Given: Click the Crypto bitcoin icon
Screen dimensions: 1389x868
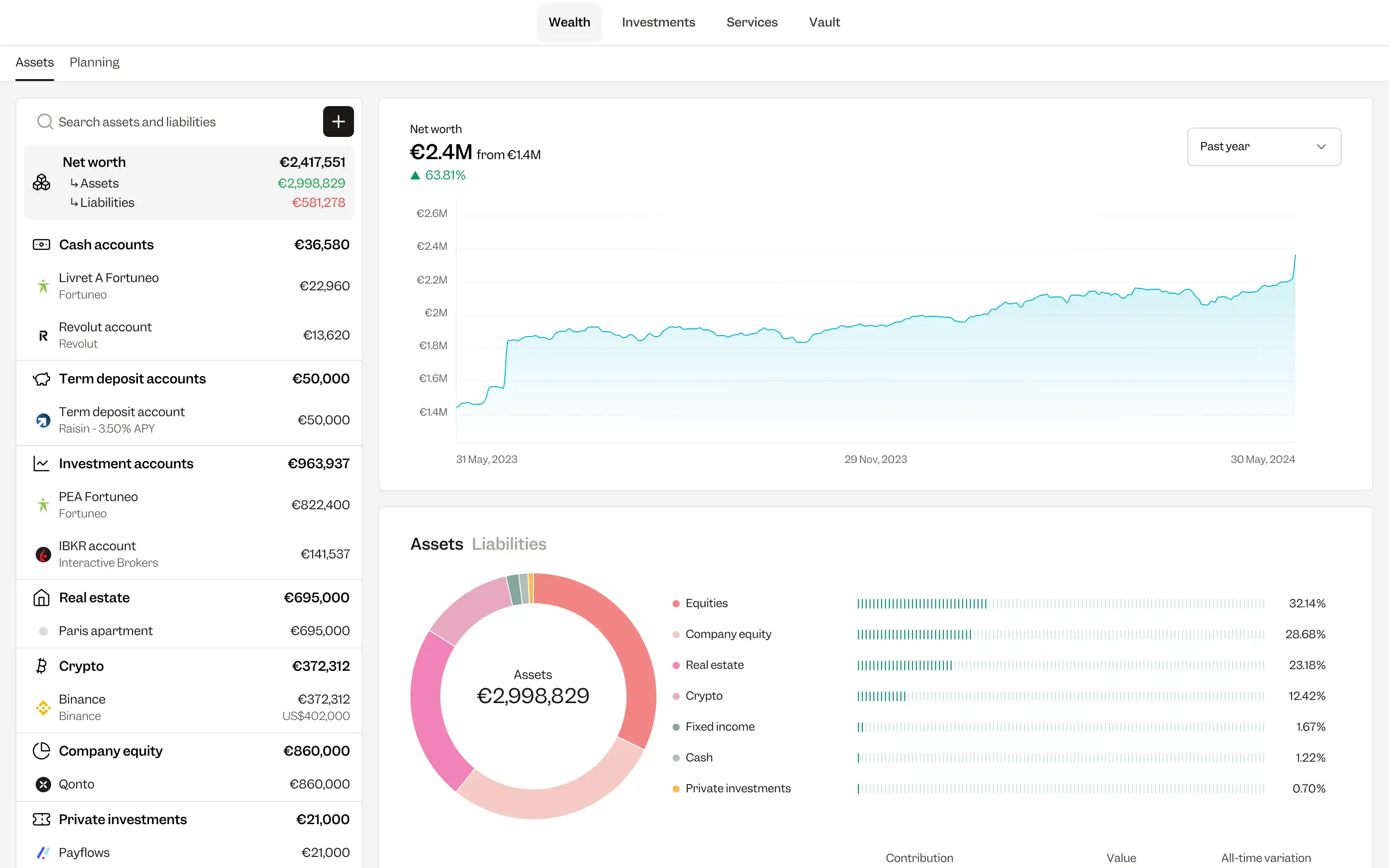Looking at the screenshot, I should (x=41, y=666).
